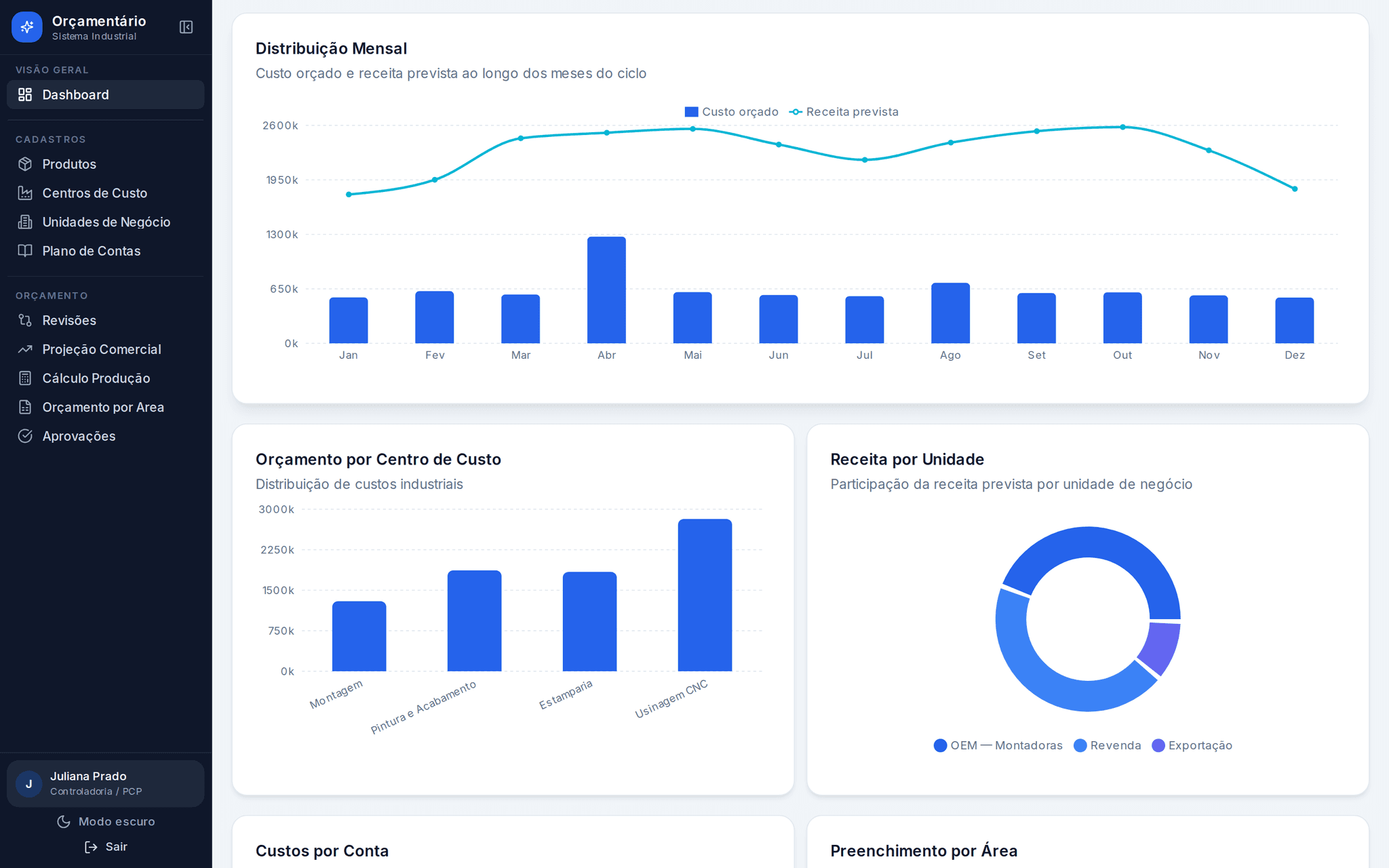This screenshot has height=868, width=1389.
Task: Click the purple Exportação donut slice
Action: tap(1161, 648)
